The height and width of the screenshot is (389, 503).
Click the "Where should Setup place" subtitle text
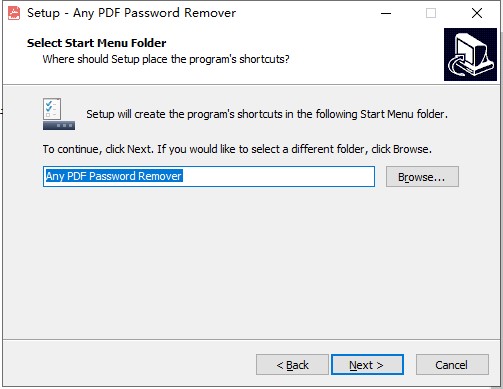(x=166, y=59)
